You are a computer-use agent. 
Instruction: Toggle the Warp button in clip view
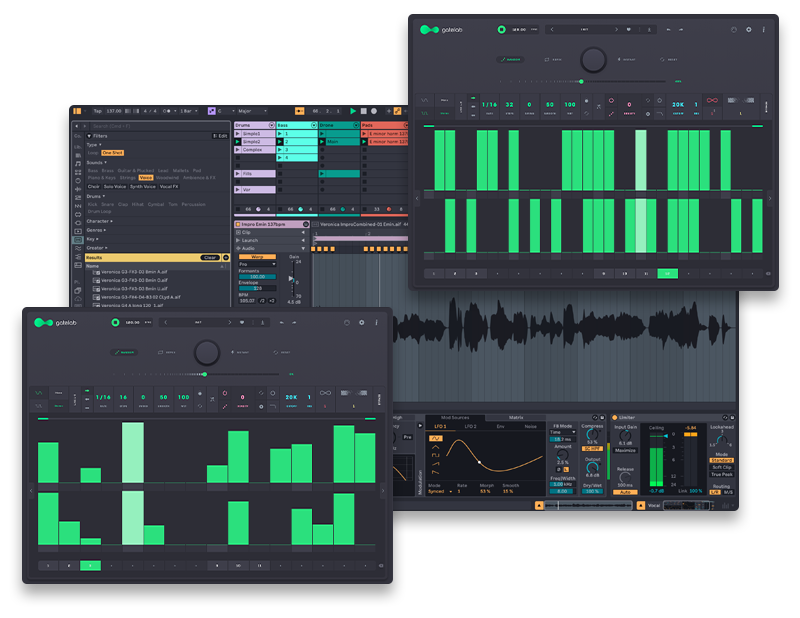[x=256, y=257]
